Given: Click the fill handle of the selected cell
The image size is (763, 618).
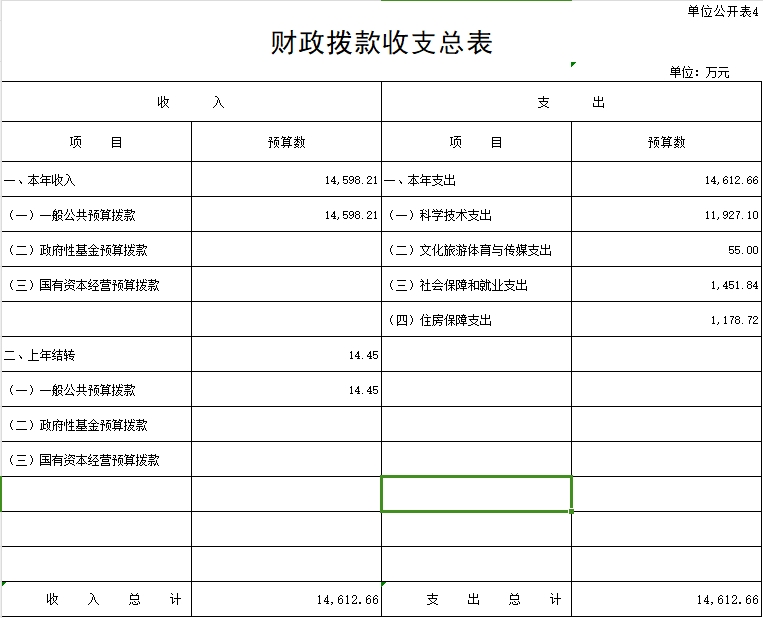Looking at the screenshot, I should 571,511.
